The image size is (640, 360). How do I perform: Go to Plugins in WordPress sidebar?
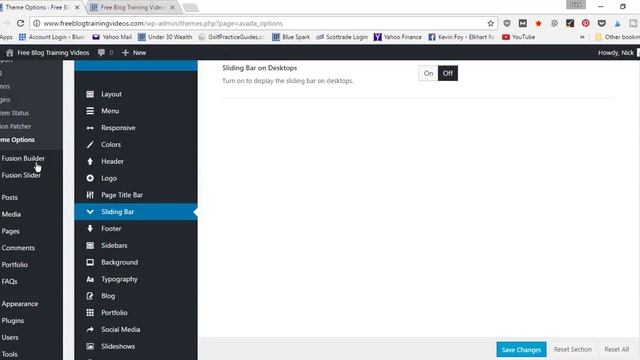13,320
